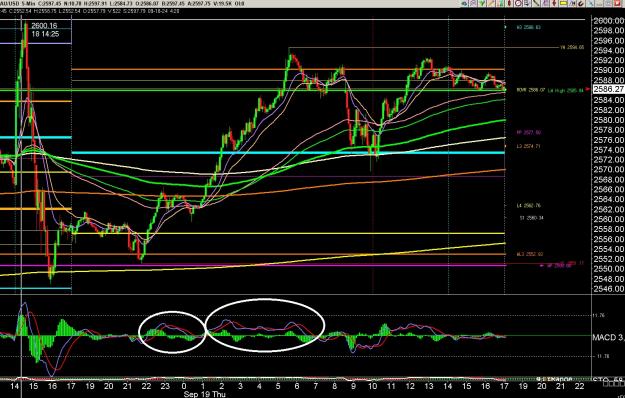Click the circle toolbar icon
The height and width of the screenshot is (398, 625).
click(x=519, y=3)
